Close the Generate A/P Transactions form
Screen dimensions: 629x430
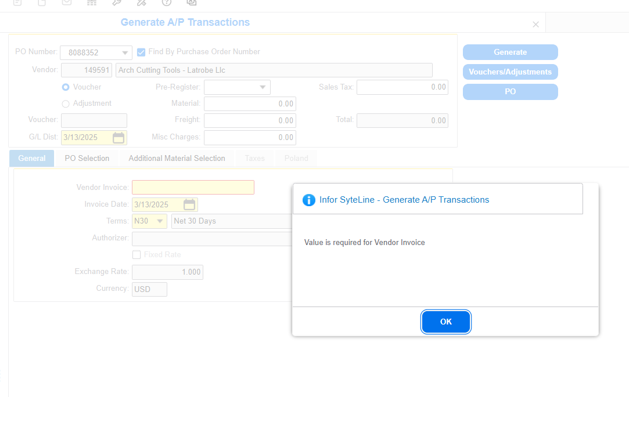[x=536, y=25]
